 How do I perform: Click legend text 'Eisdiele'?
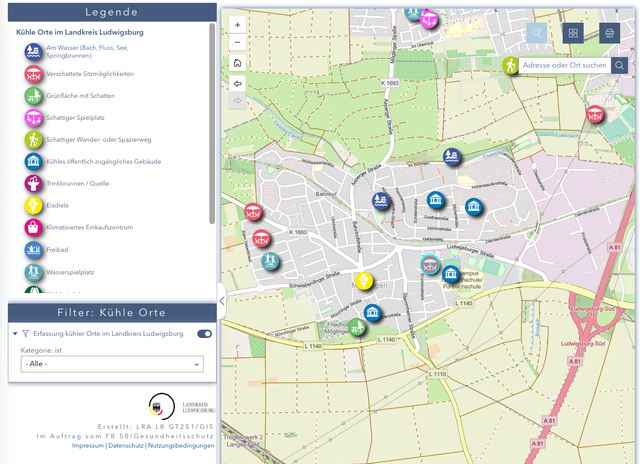(57, 205)
